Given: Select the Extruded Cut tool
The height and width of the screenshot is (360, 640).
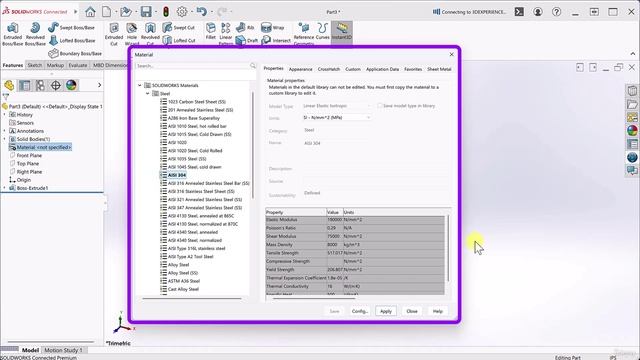Looking at the screenshot, I should click(x=114, y=34).
